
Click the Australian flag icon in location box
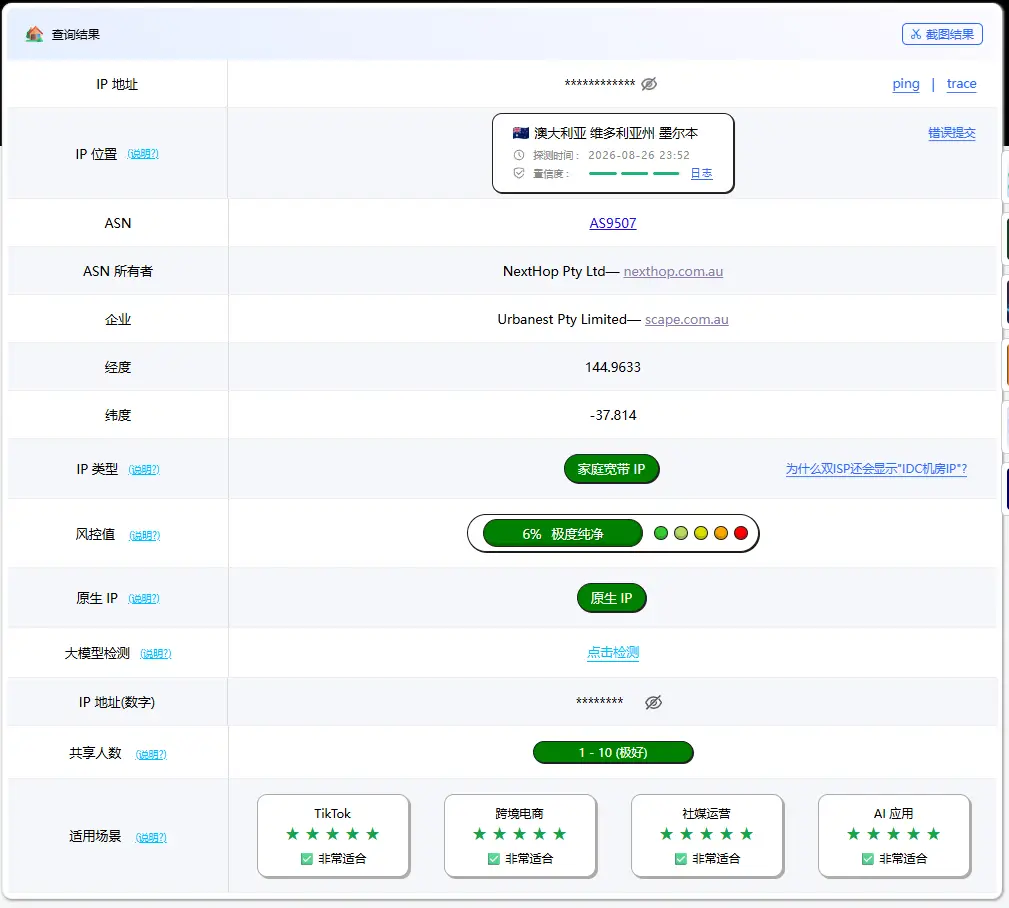coord(521,133)
